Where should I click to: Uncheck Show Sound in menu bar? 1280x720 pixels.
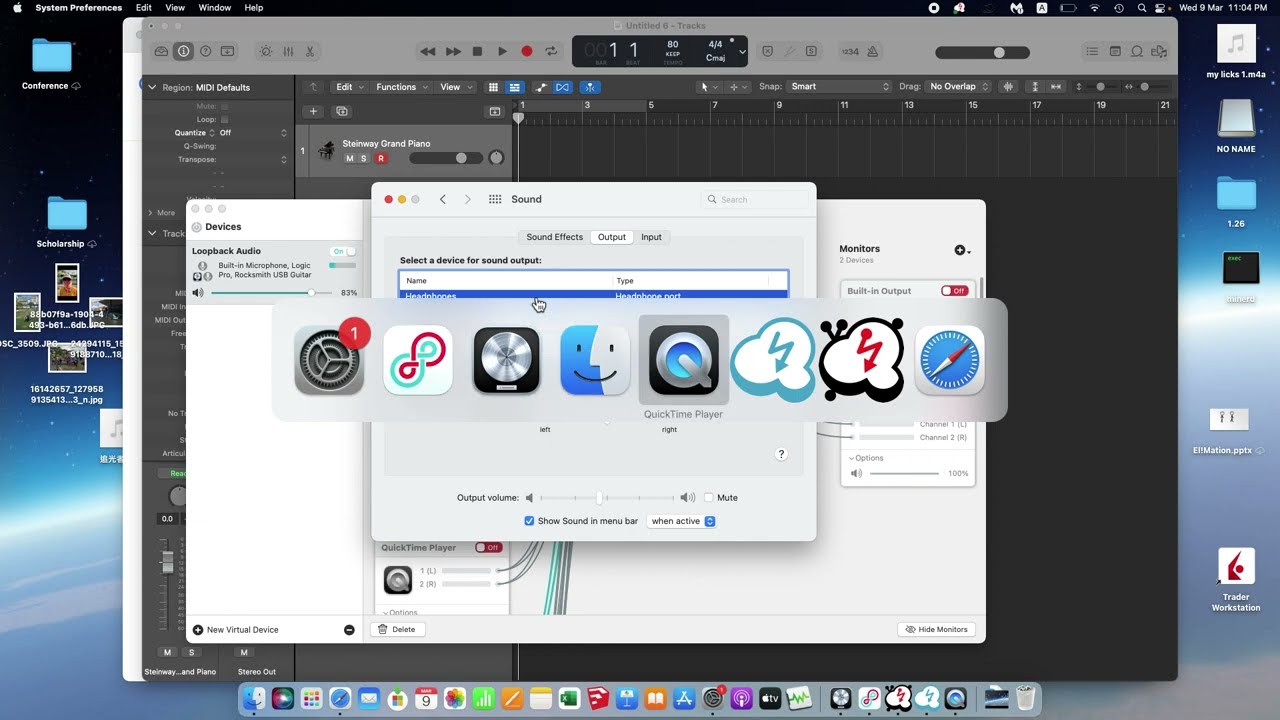[529, 521]
